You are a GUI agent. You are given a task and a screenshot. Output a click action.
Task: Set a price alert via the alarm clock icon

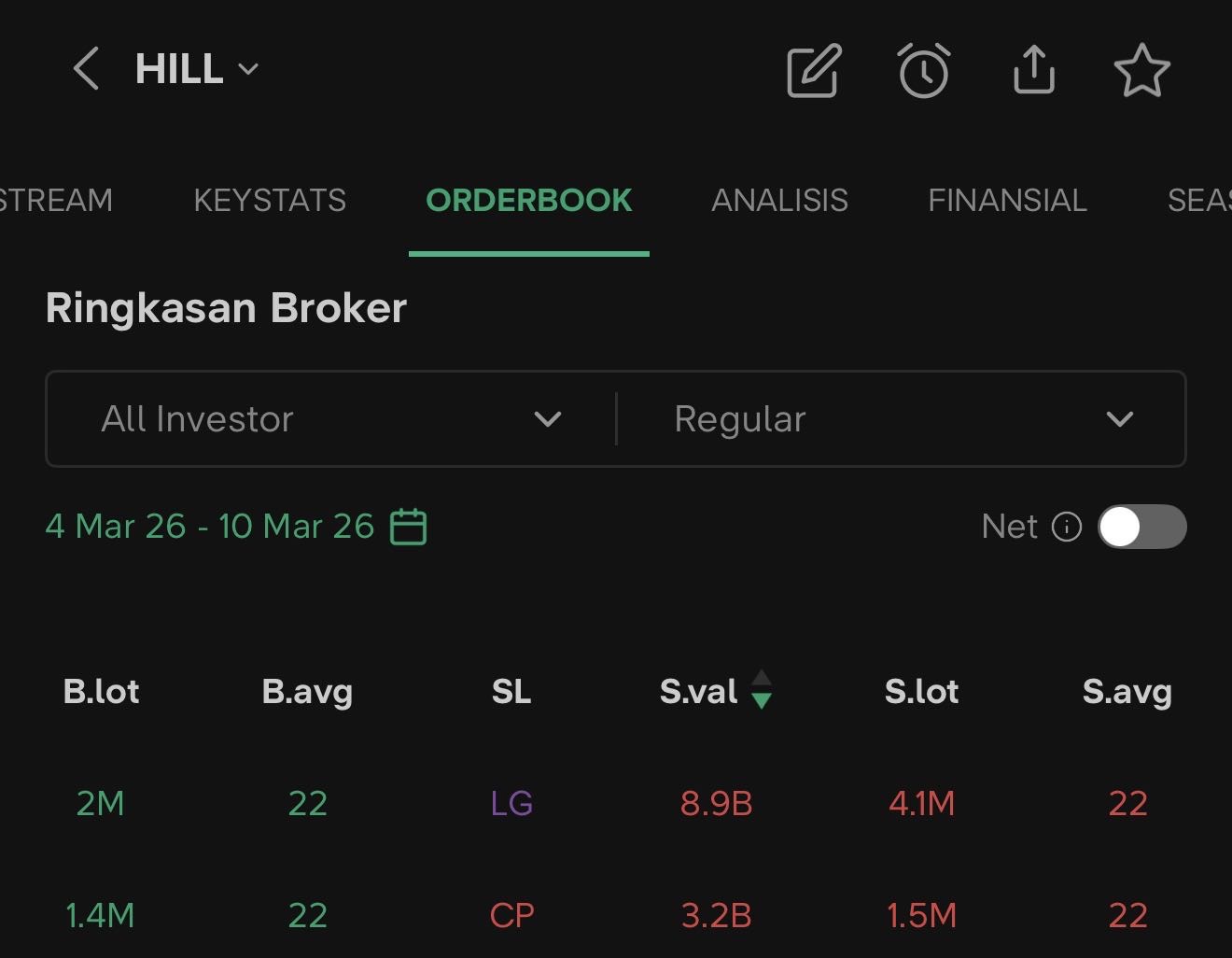coord(924,70)
